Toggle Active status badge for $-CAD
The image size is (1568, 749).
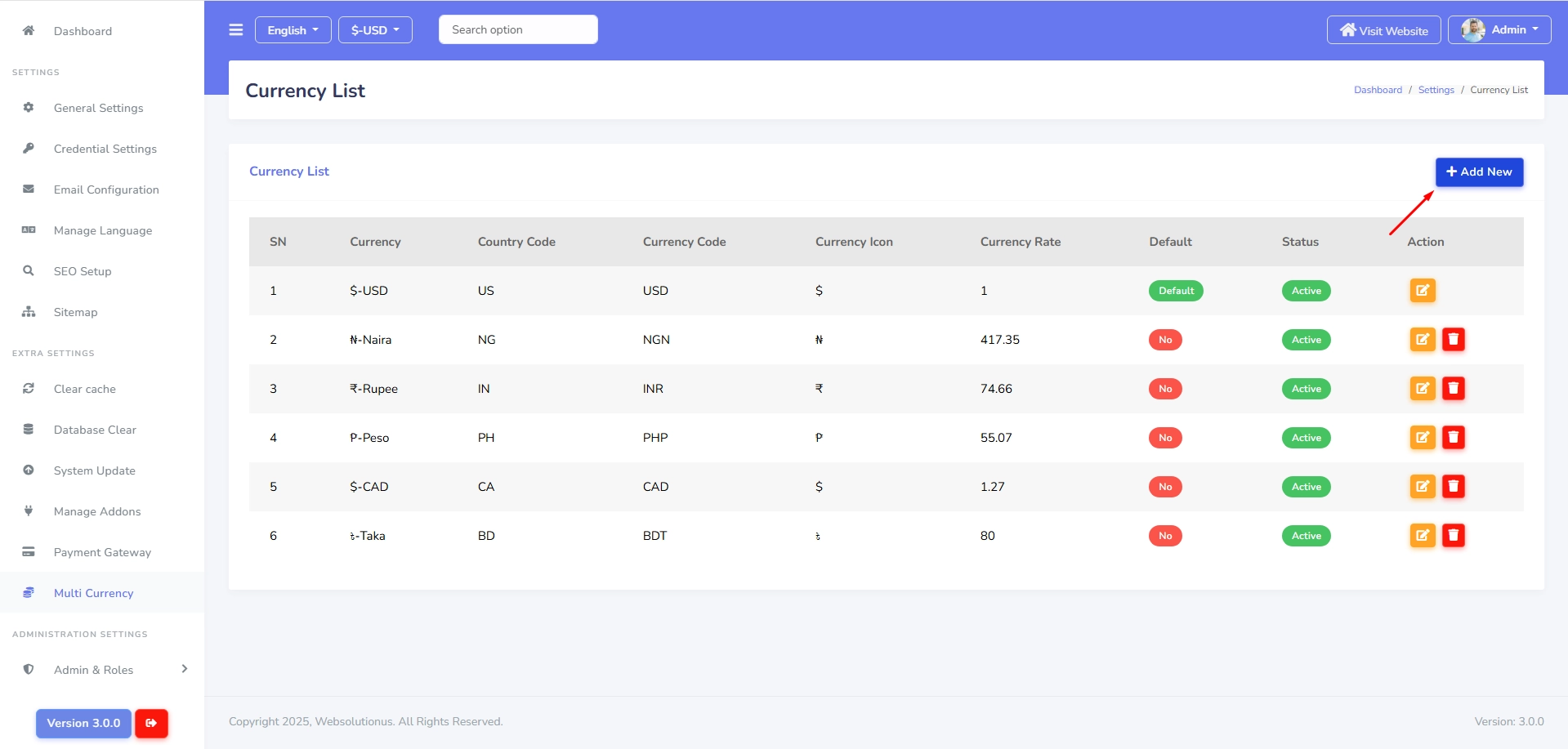tap(1306, 487)
